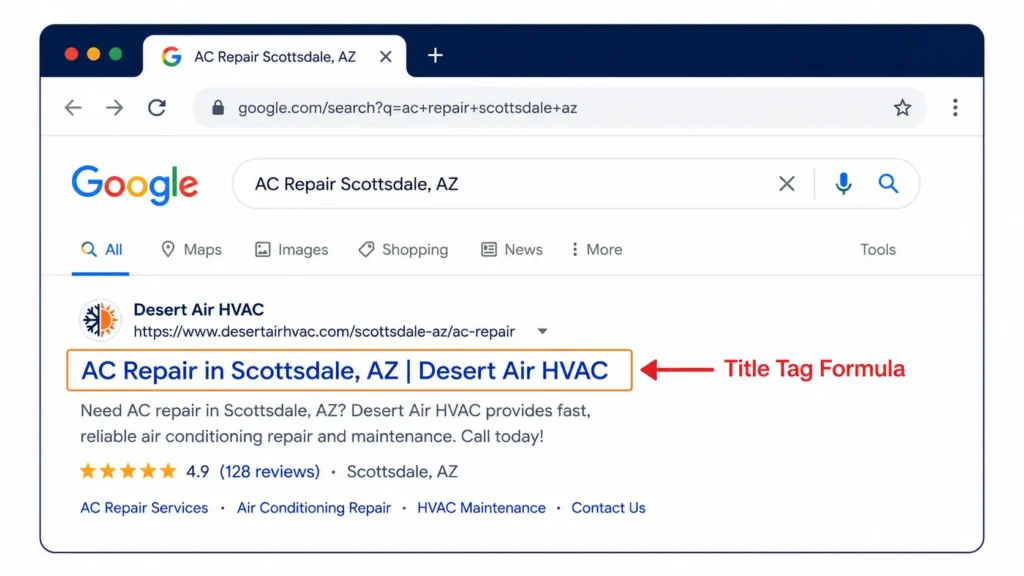Click the Desert Air HVAC site name
This screenshot has height=576, width=1024.
tap(199, 310)
